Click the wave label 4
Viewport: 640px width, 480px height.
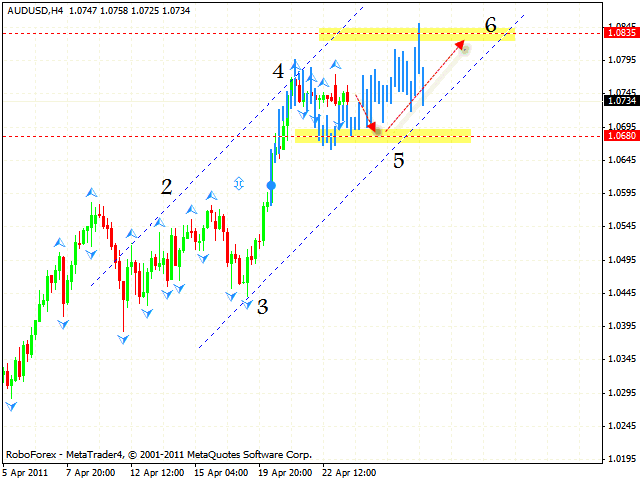[278, 71]
